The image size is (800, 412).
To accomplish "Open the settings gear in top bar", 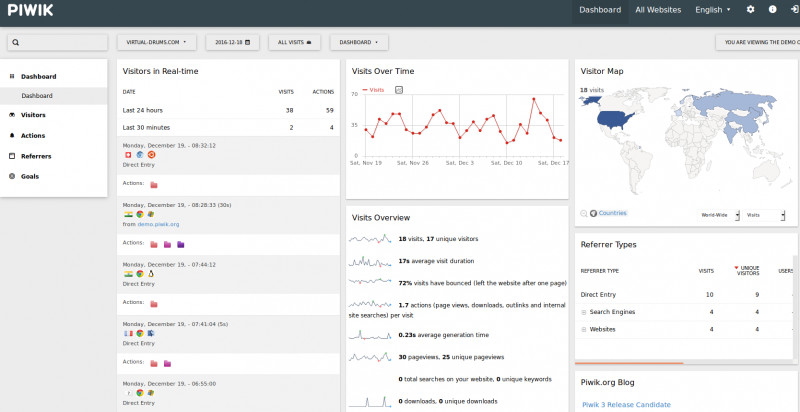I will tap(750, 10).
